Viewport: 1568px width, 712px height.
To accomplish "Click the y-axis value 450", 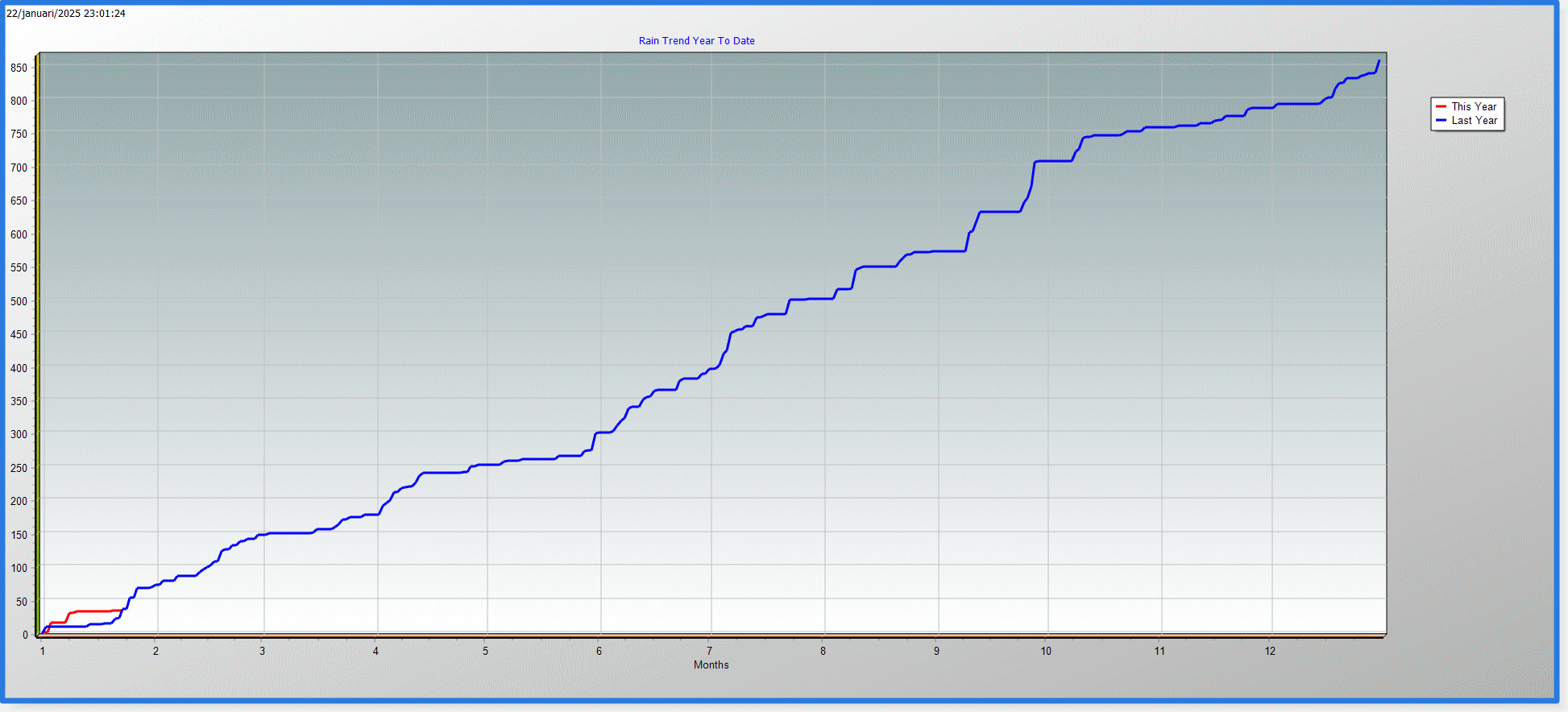I will tap(19, 334).
